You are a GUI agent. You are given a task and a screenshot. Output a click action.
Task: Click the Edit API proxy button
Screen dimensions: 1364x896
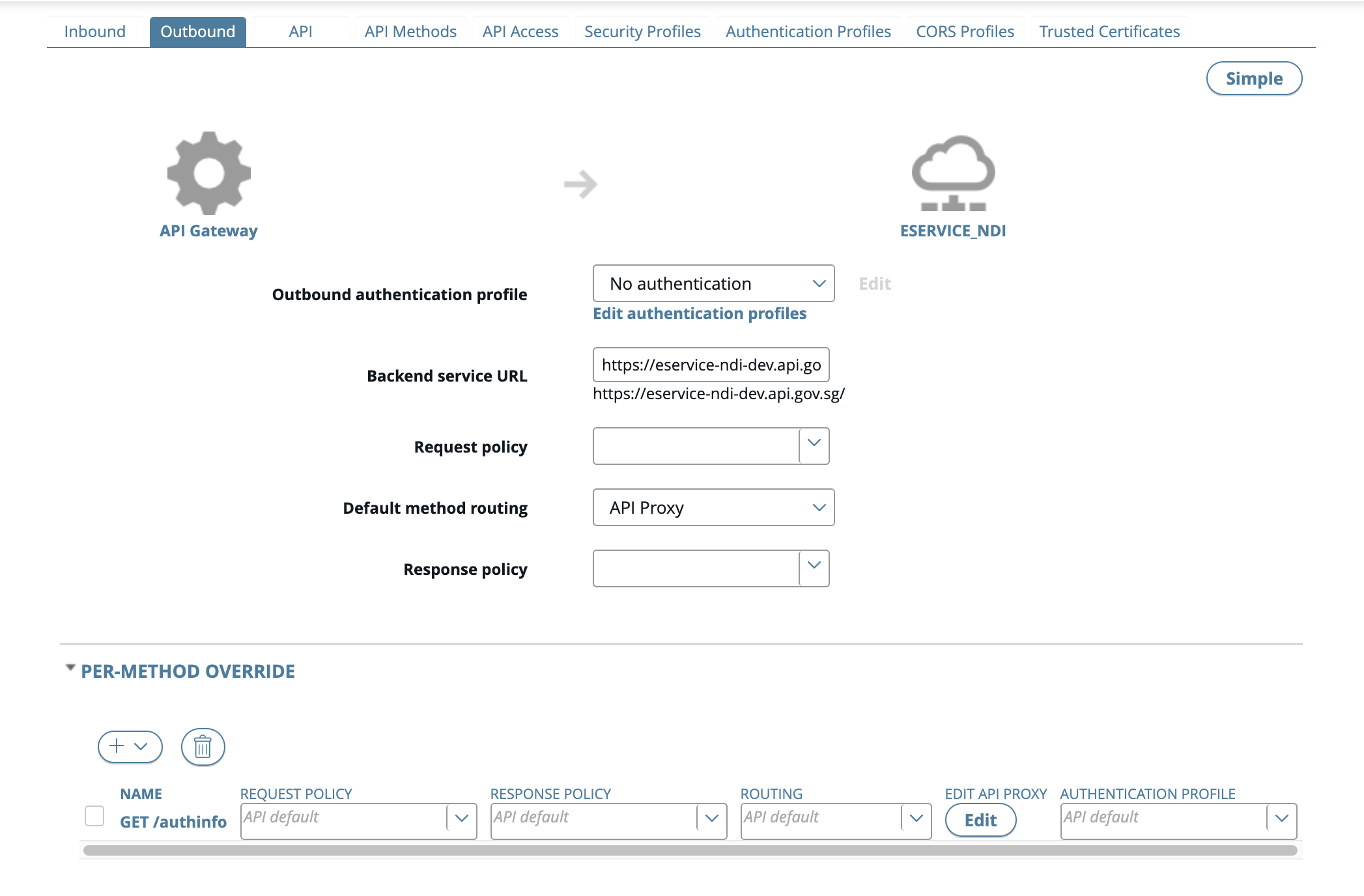980,820
